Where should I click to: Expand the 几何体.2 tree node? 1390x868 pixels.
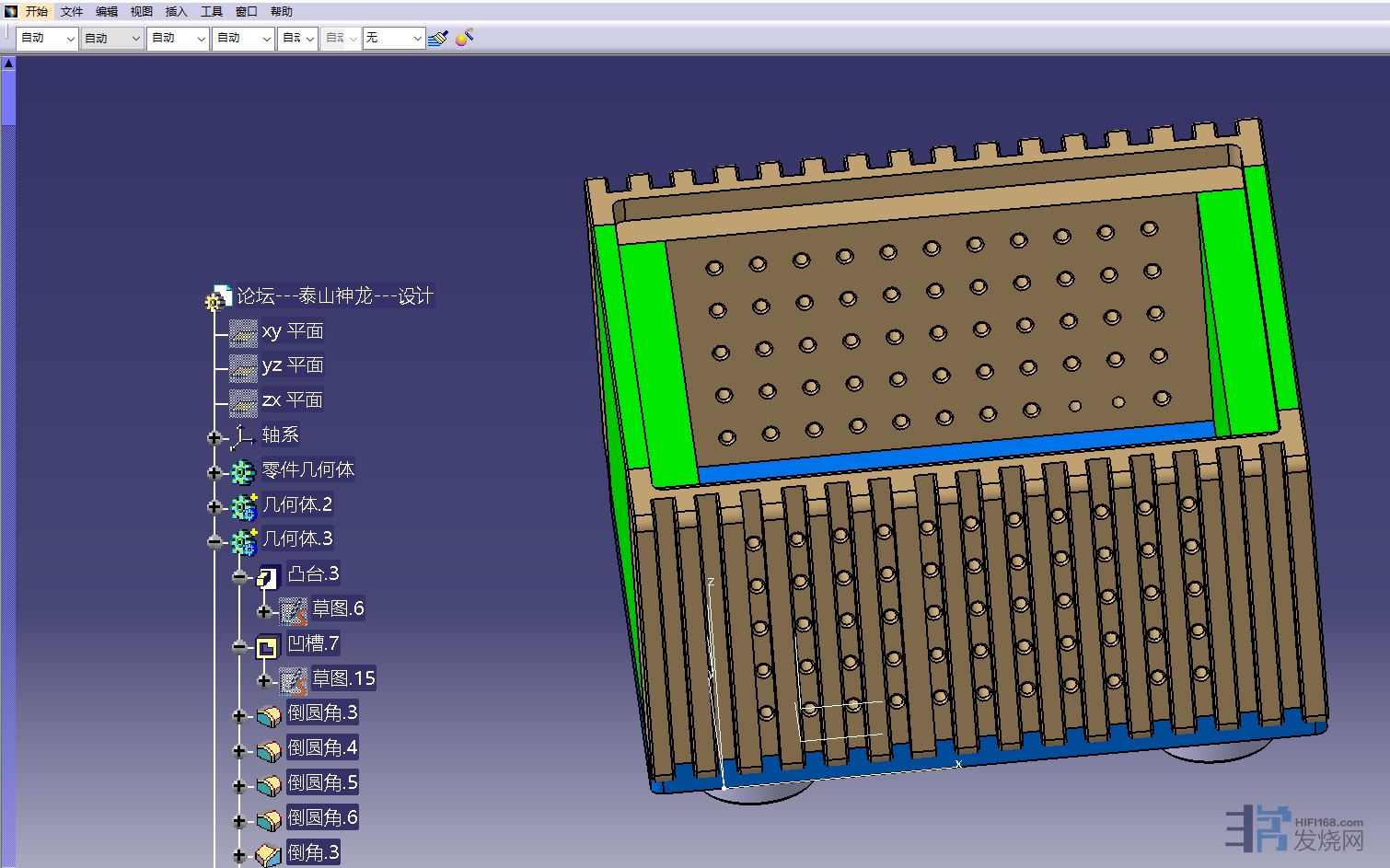click(214, 507)
